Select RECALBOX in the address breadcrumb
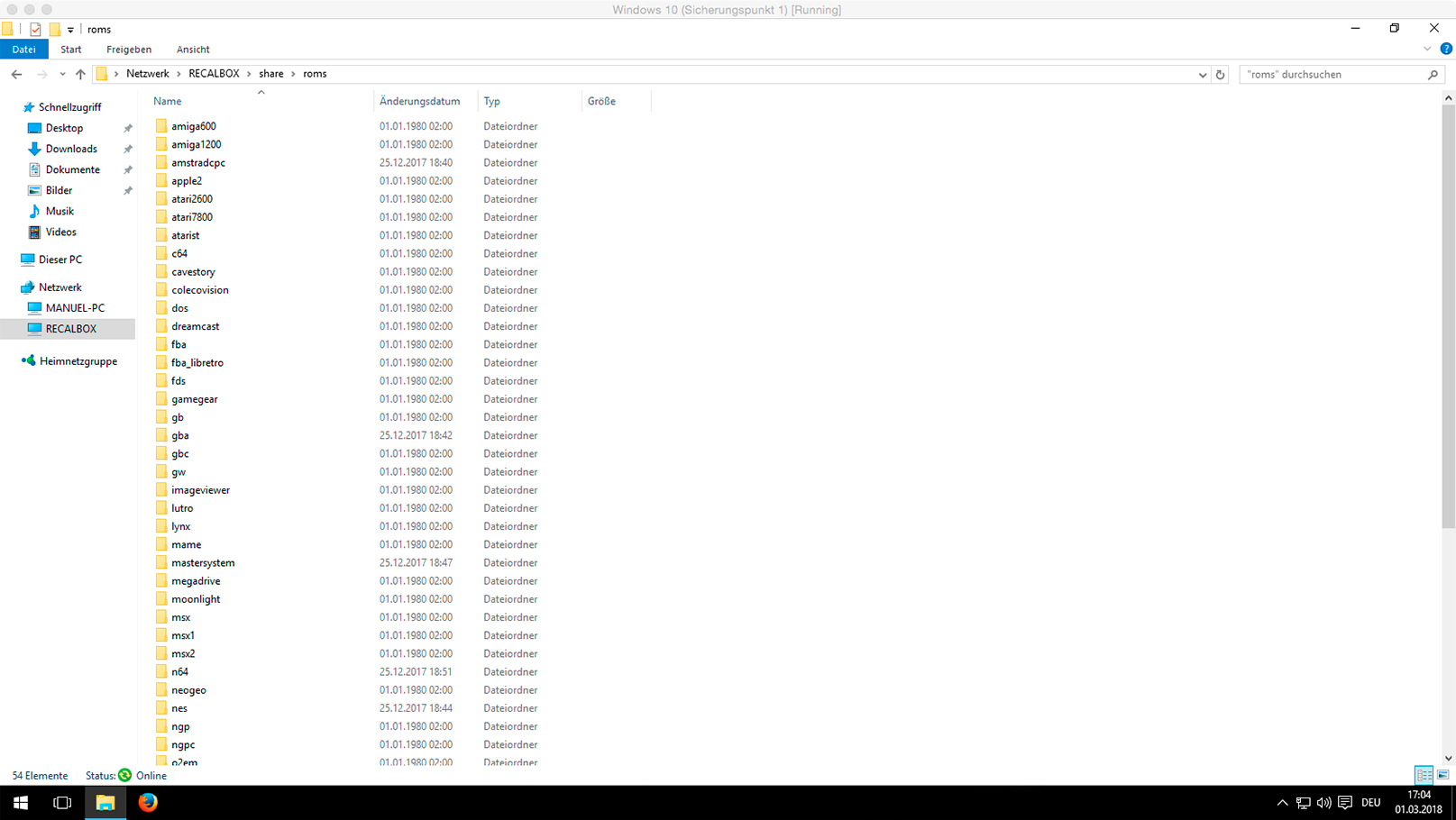Image resolution: width=1456 pixels, height=820 pixels. [214, 74]
